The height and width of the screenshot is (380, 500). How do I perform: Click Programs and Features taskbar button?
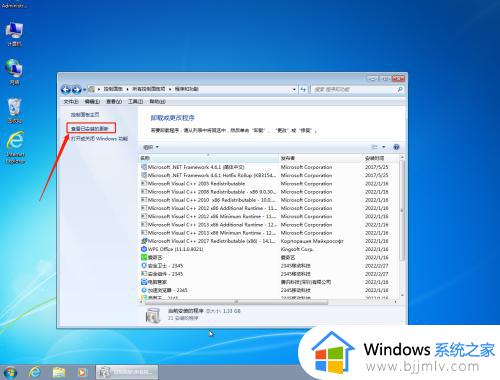click(127, 372)
